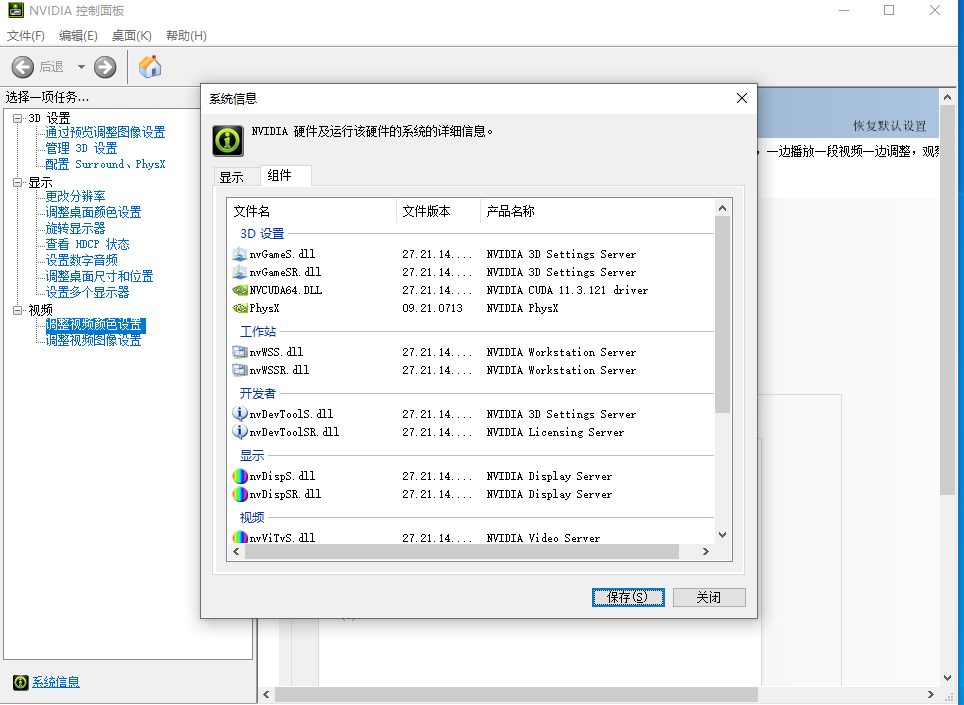Open 旋转显示器
The height and width of the screenshot is (705, 964).
click(75, 228)
